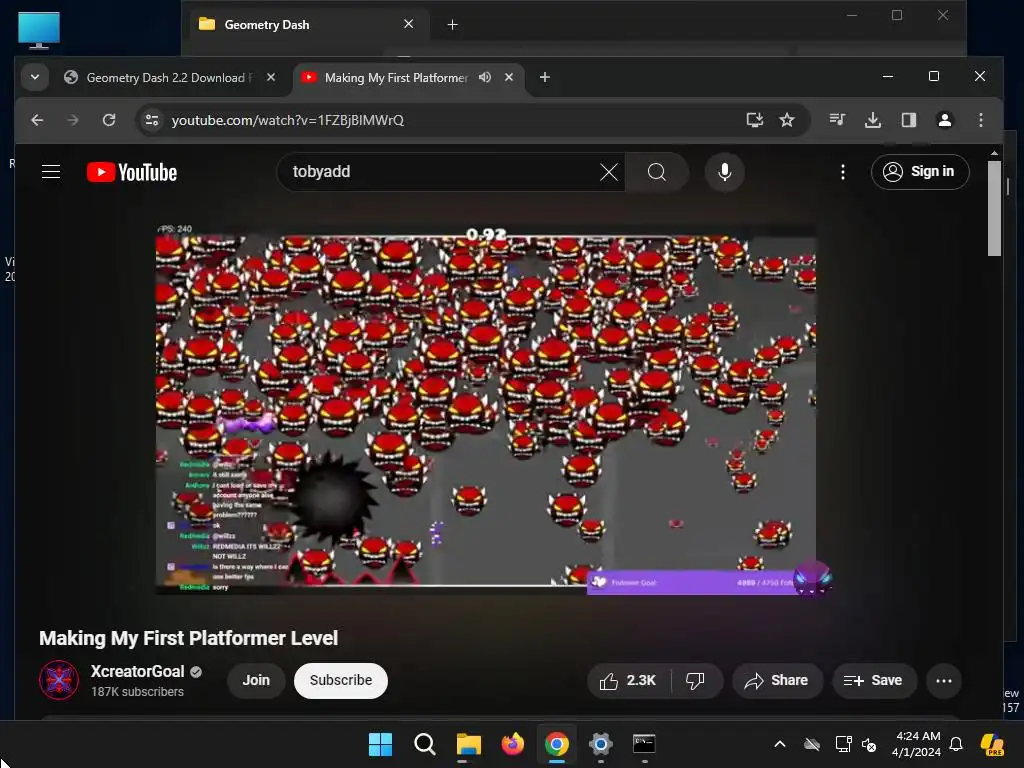The width and height of the screenshot is (1024, 768).
Task: Close the Geometry Dash 2.2 Download tab
Action: pos(271,77)
